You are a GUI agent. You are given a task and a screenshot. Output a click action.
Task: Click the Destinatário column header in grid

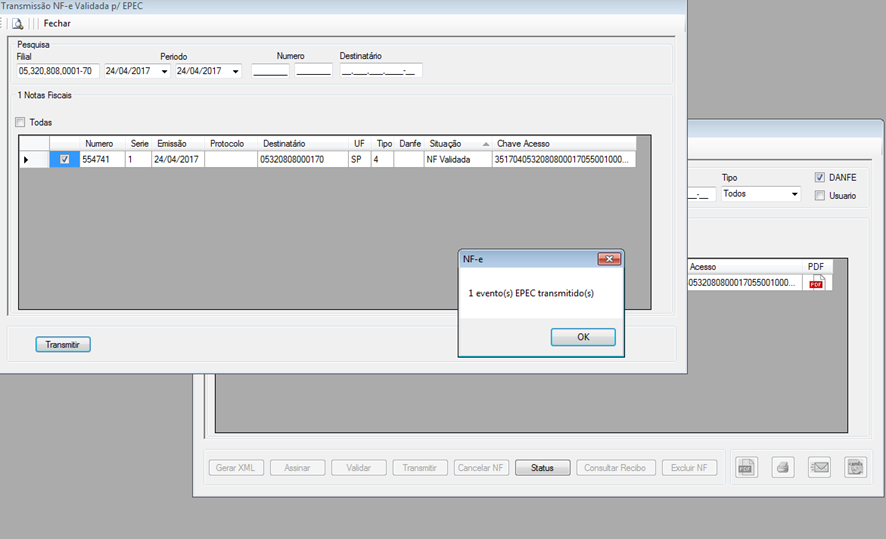(303, 144)
